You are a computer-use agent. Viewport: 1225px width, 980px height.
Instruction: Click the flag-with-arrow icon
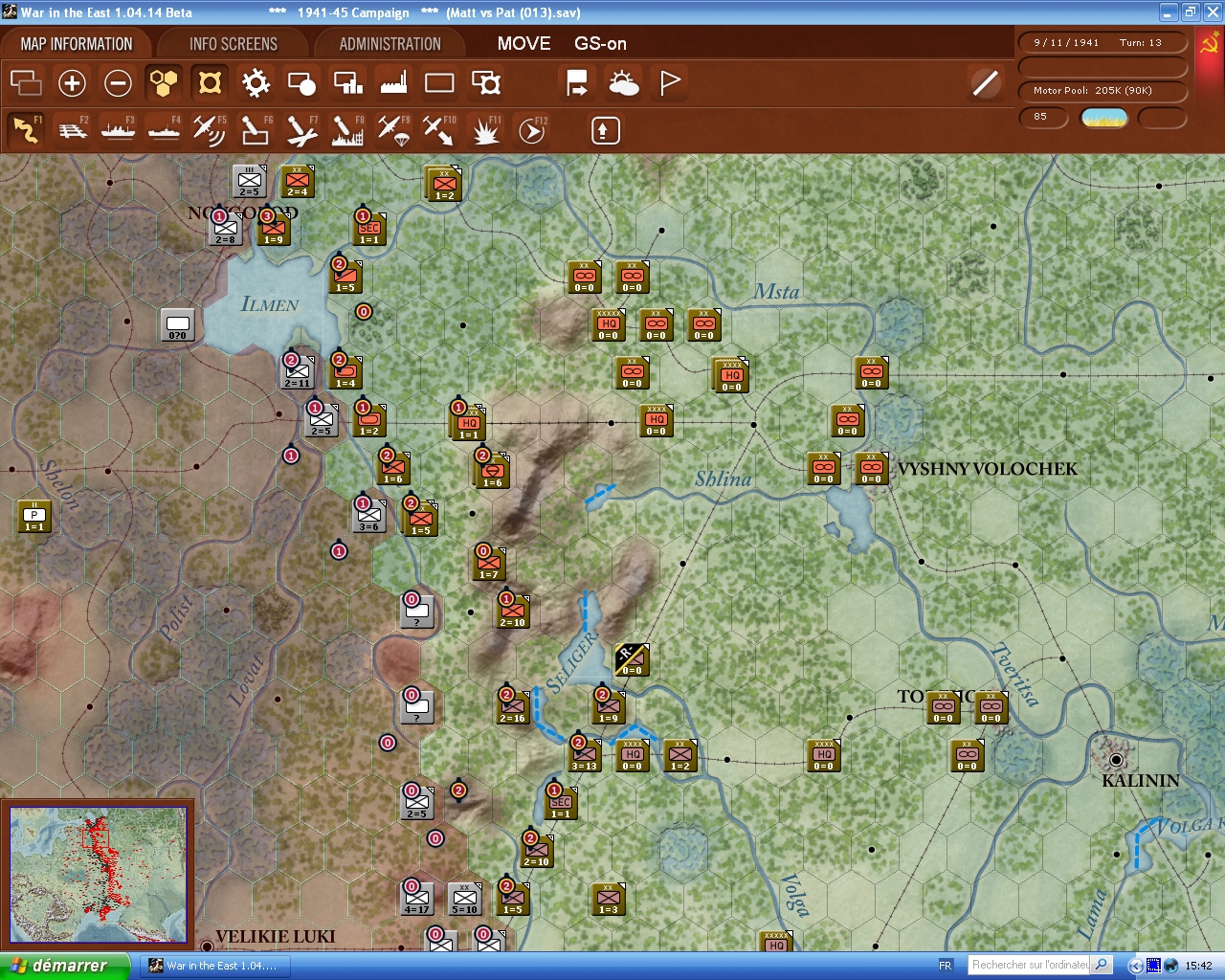coord(577,83)
